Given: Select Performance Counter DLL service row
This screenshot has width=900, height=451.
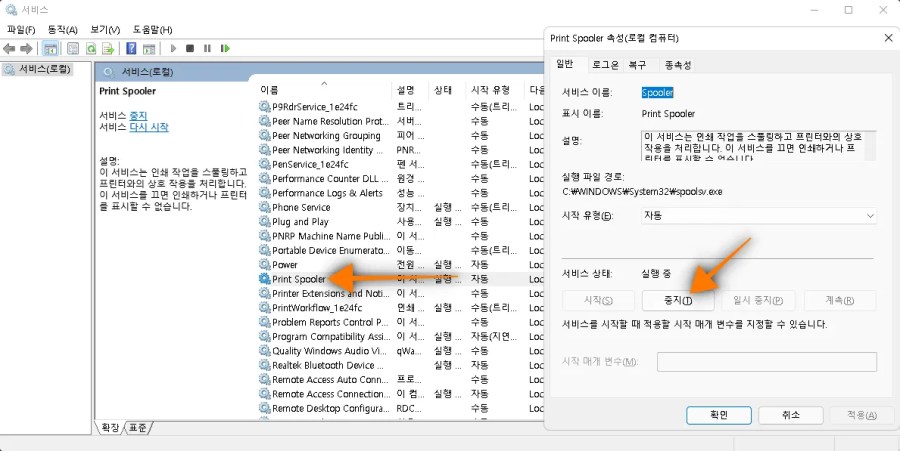Looking at the screenshot, I should coord(400,178).
